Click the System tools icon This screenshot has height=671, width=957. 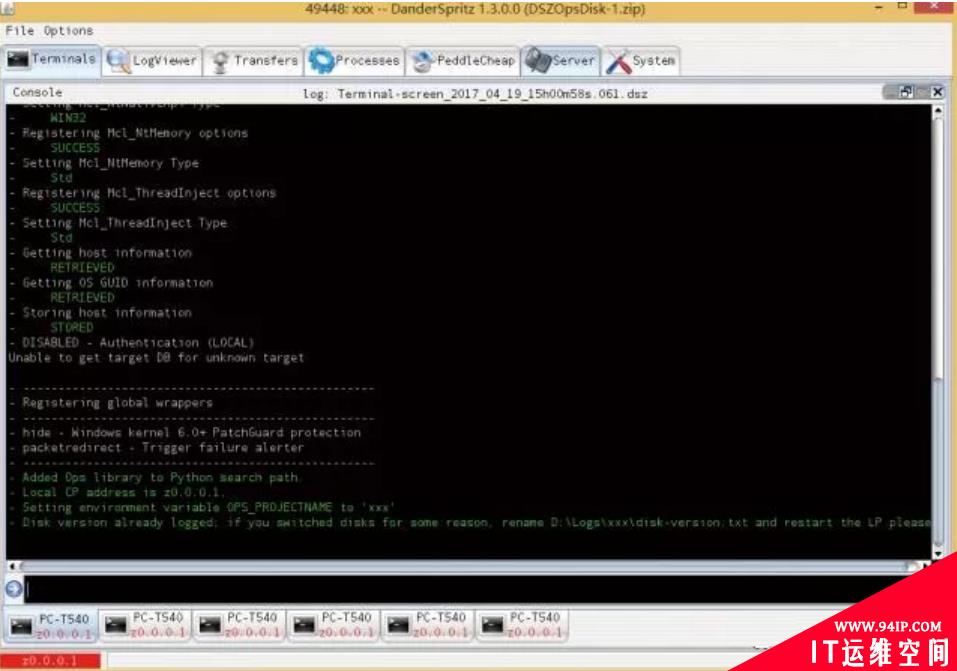(x=619, y=62)
